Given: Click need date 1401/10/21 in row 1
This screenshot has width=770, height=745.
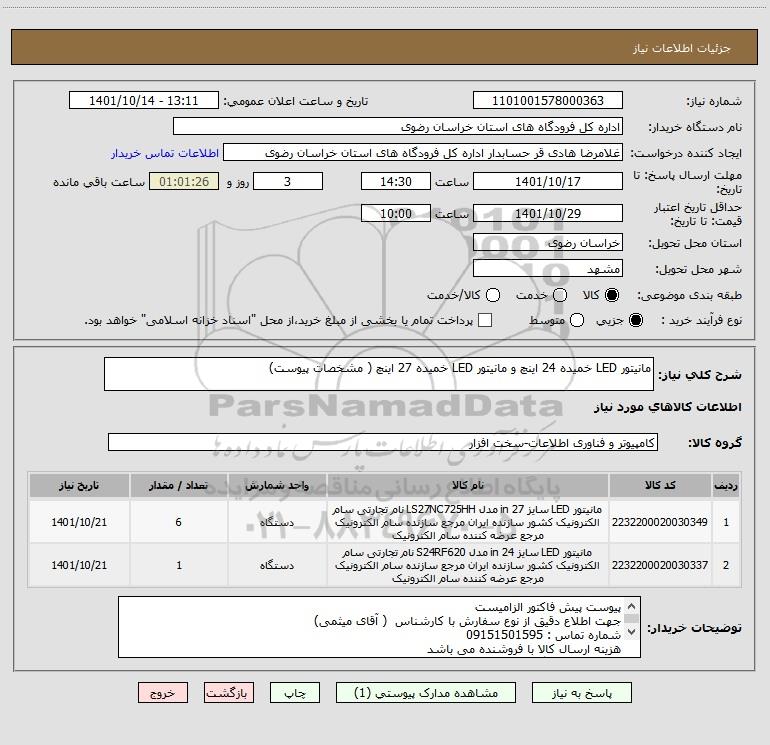Looking at the screenshot, I should click(x=79, y=522).
